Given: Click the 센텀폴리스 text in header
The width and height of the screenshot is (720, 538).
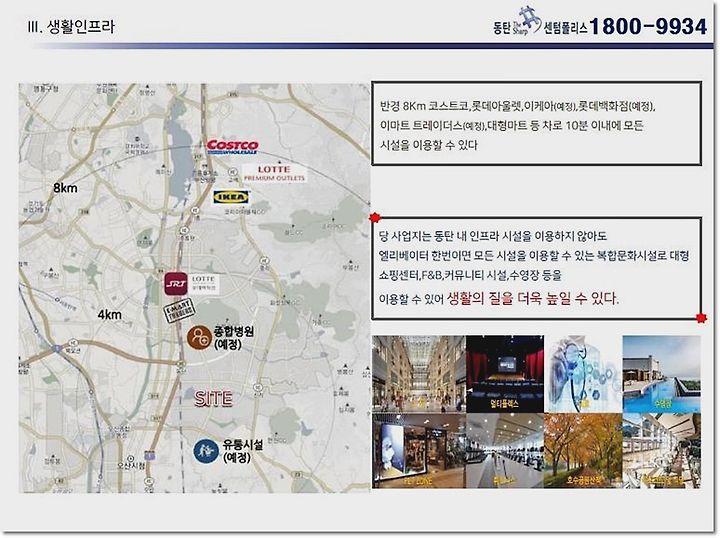Looking at the screenshot, I should tap(565, 28).
